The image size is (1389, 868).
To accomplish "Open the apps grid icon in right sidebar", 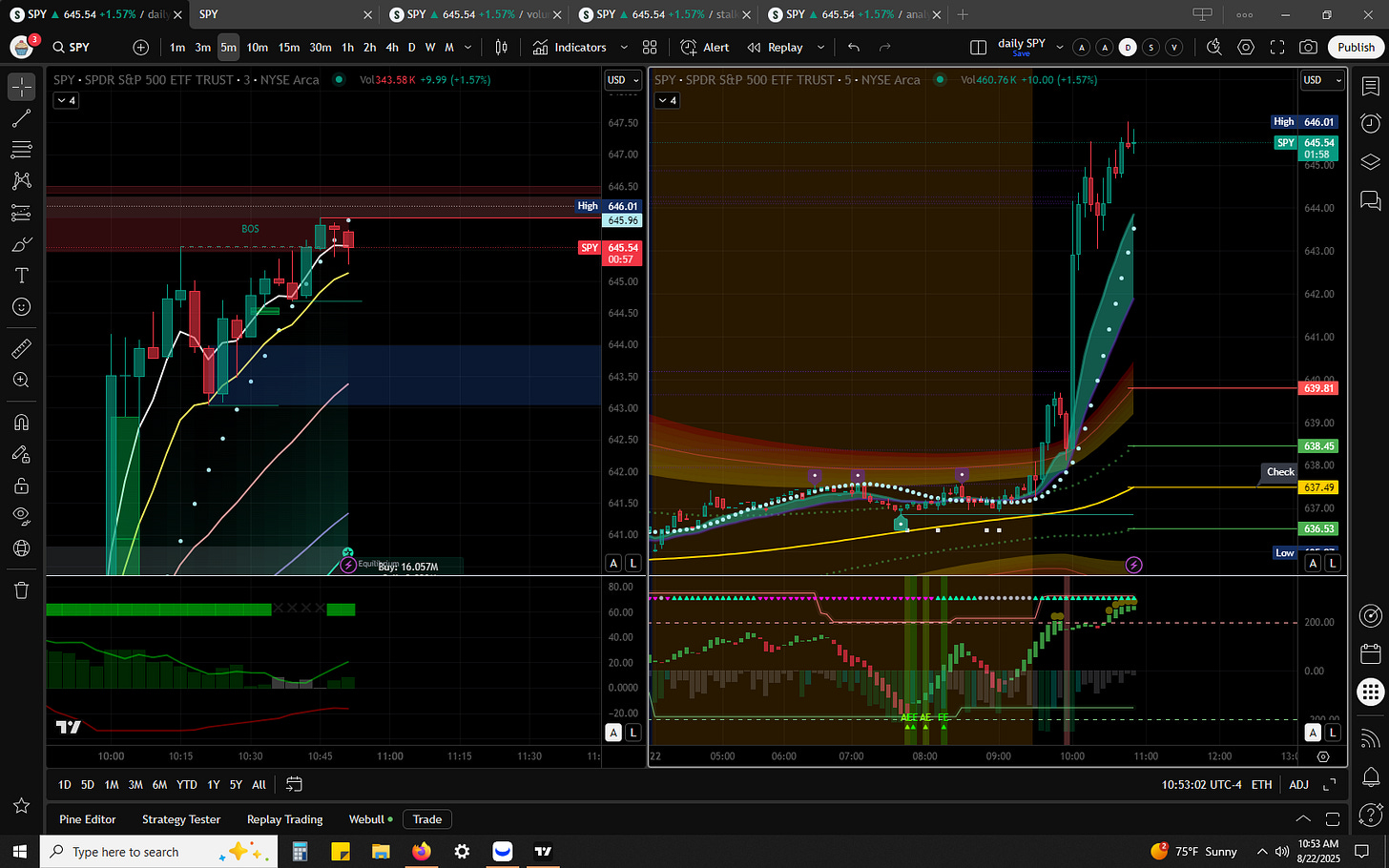I will coord(1370,692).
